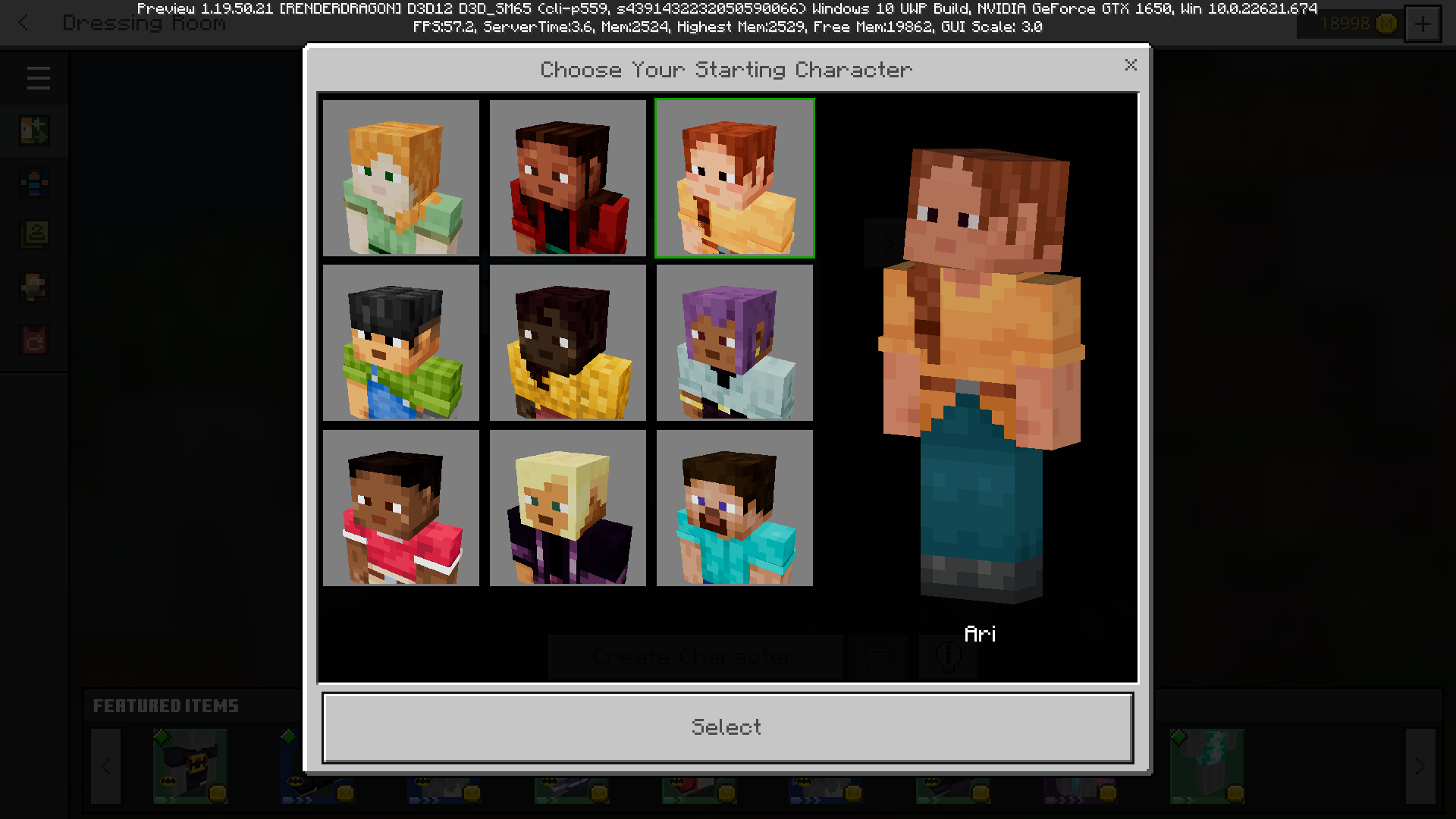Open the red capes icon in sidebar
This screenshot has height=819, width=1456.
[34, 340]
